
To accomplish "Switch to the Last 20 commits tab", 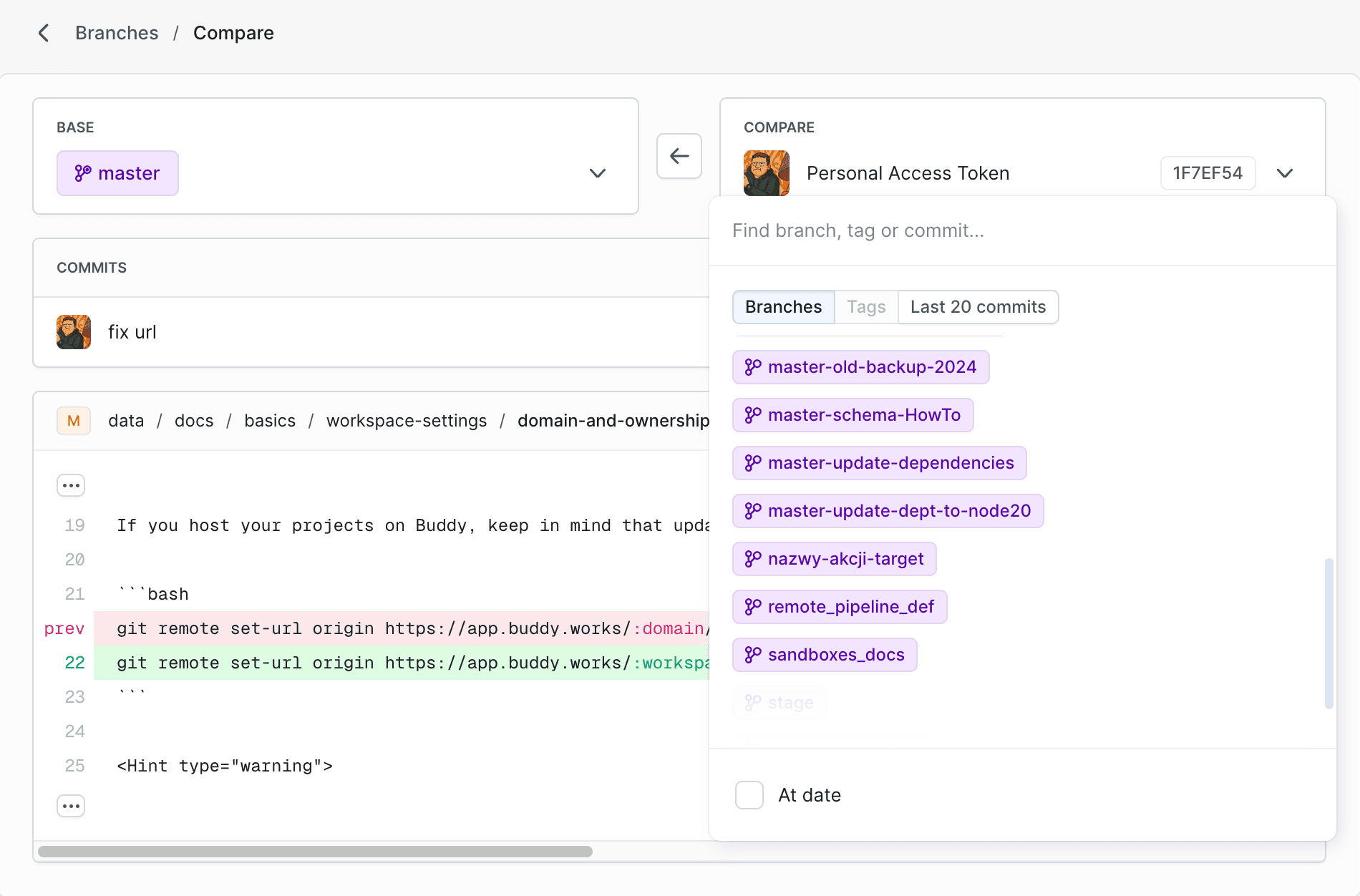I will click(978, 307).
